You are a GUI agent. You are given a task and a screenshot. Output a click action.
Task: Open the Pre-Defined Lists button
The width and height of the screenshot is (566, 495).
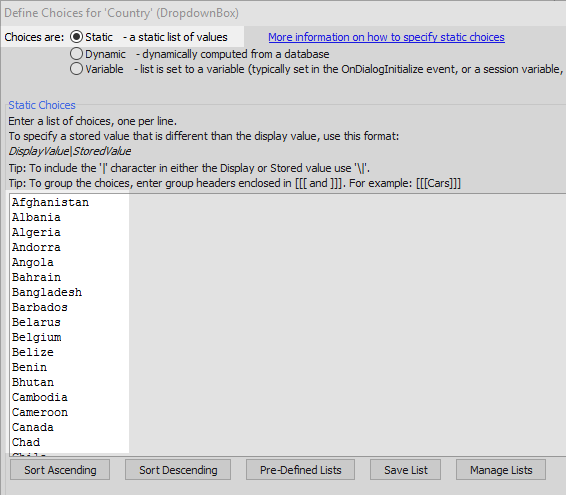[x=300, y=470]
